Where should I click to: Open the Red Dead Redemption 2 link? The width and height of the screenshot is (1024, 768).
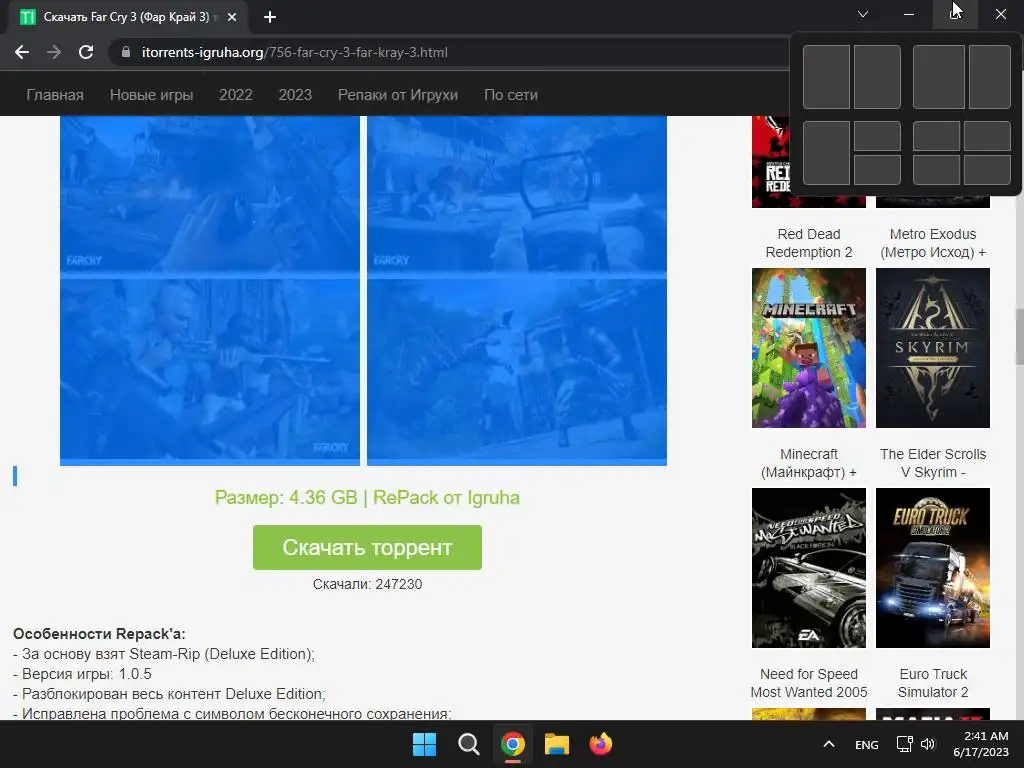click(x=808, y=243)
